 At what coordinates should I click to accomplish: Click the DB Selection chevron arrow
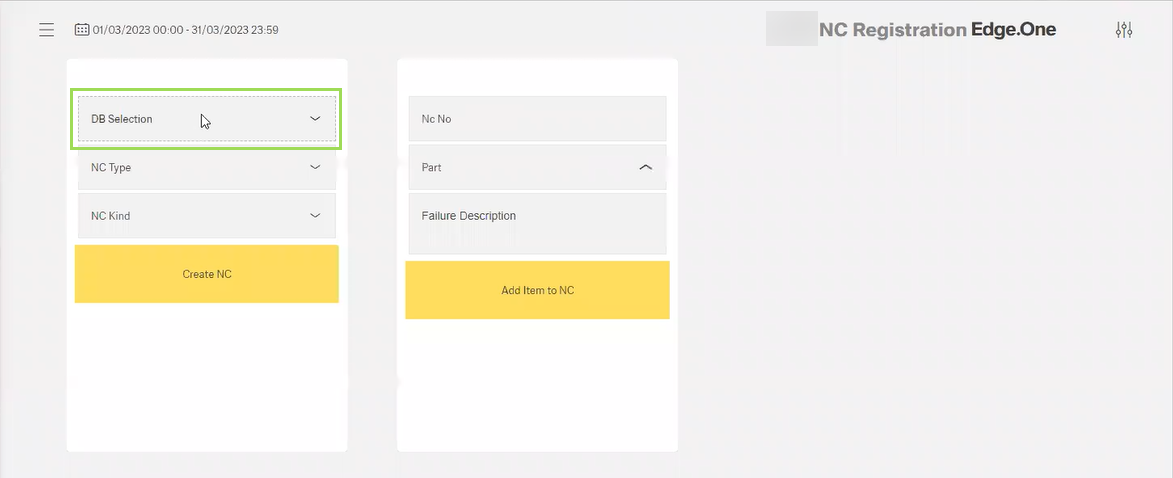pos(315,119)
